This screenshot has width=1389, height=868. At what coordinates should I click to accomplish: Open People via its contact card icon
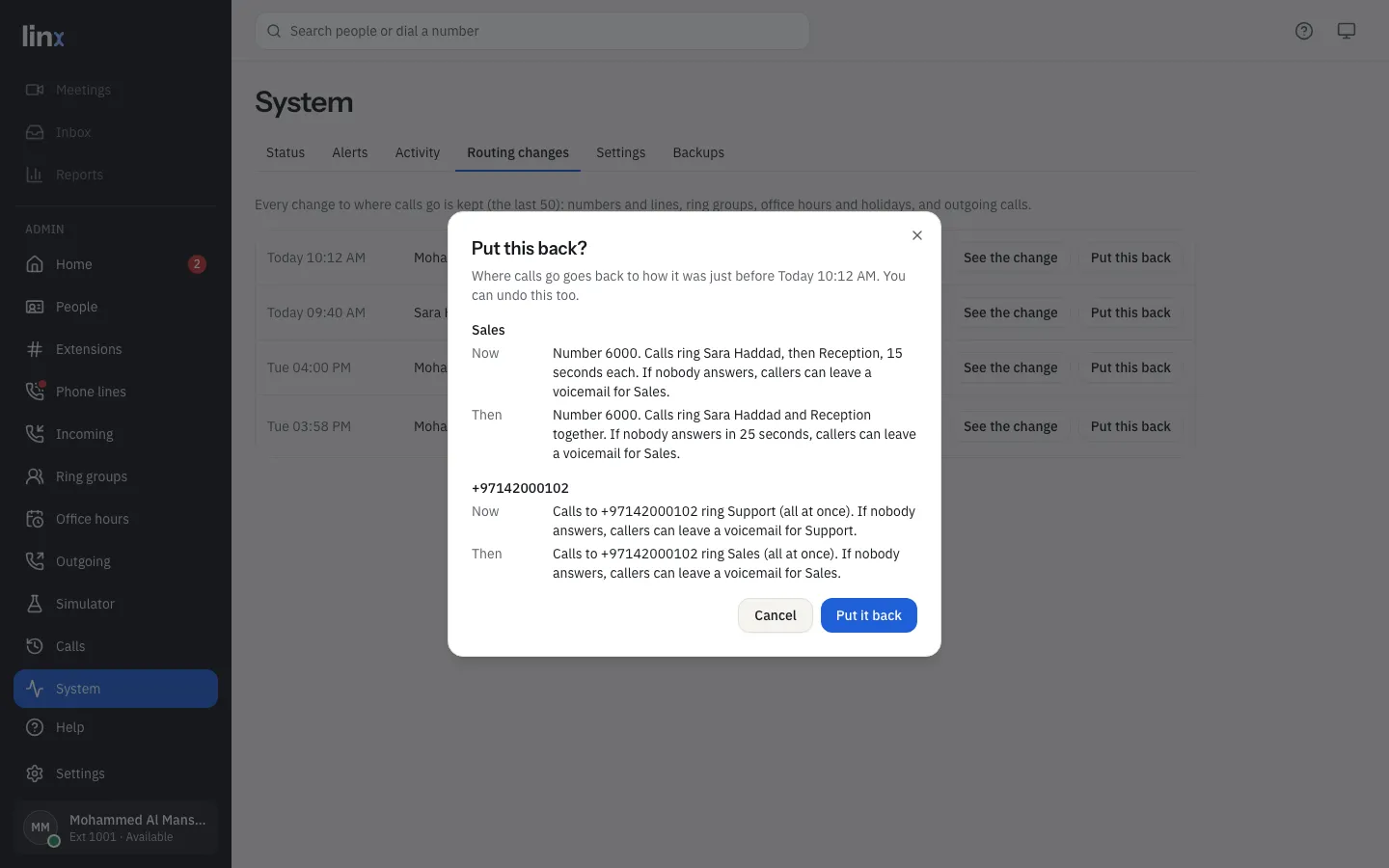click(35, 307)
